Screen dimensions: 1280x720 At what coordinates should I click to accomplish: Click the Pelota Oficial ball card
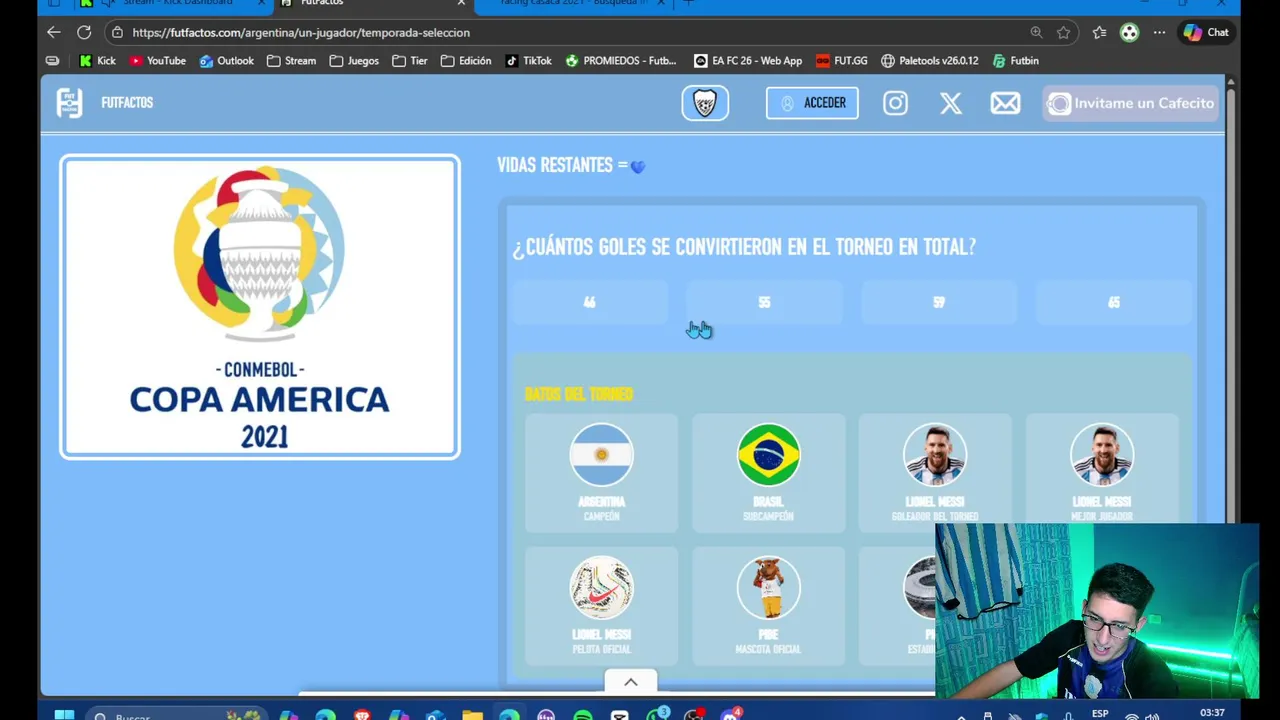point(601,606)
